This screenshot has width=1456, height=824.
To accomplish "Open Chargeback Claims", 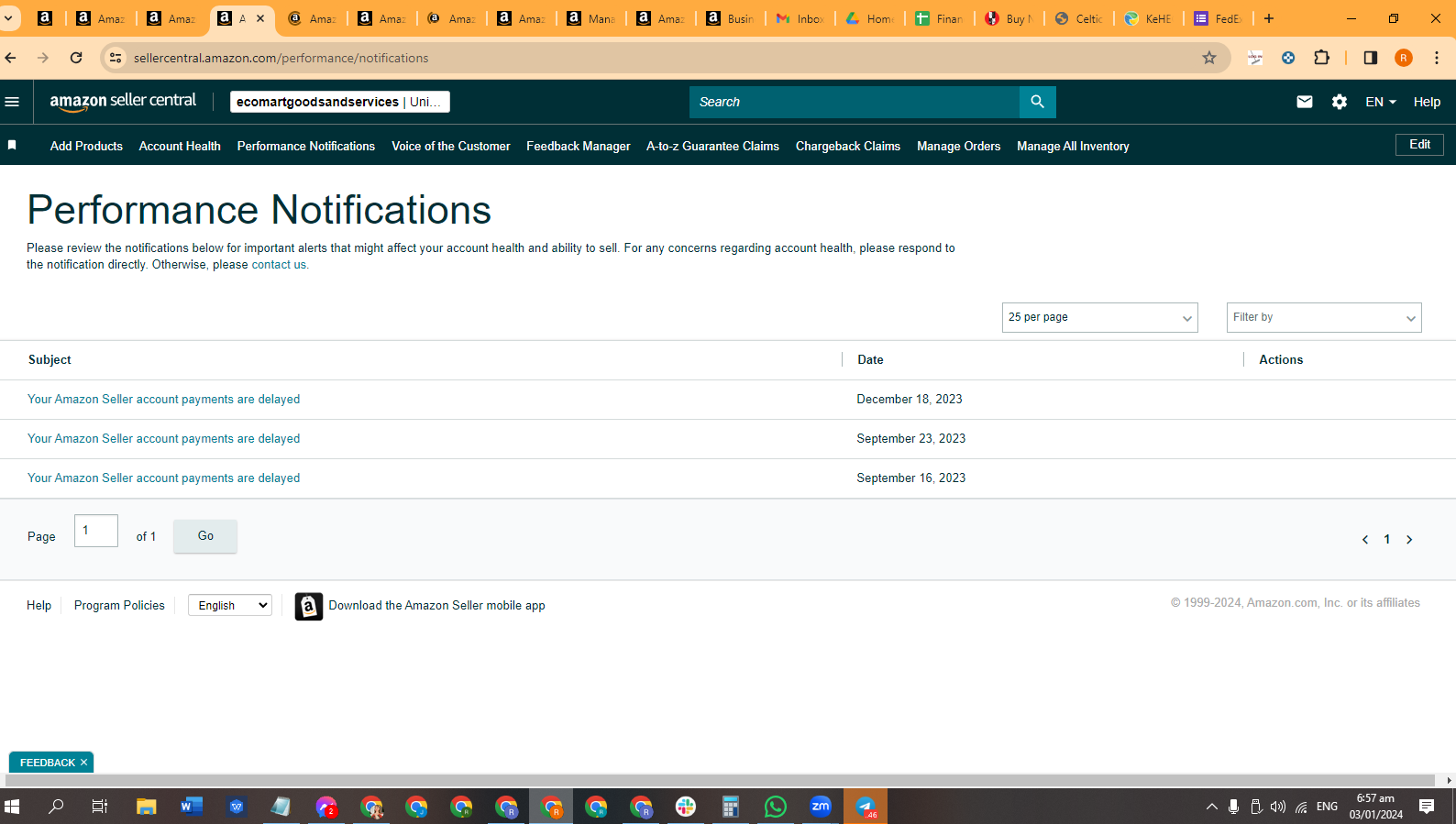I will pos(848,146).
